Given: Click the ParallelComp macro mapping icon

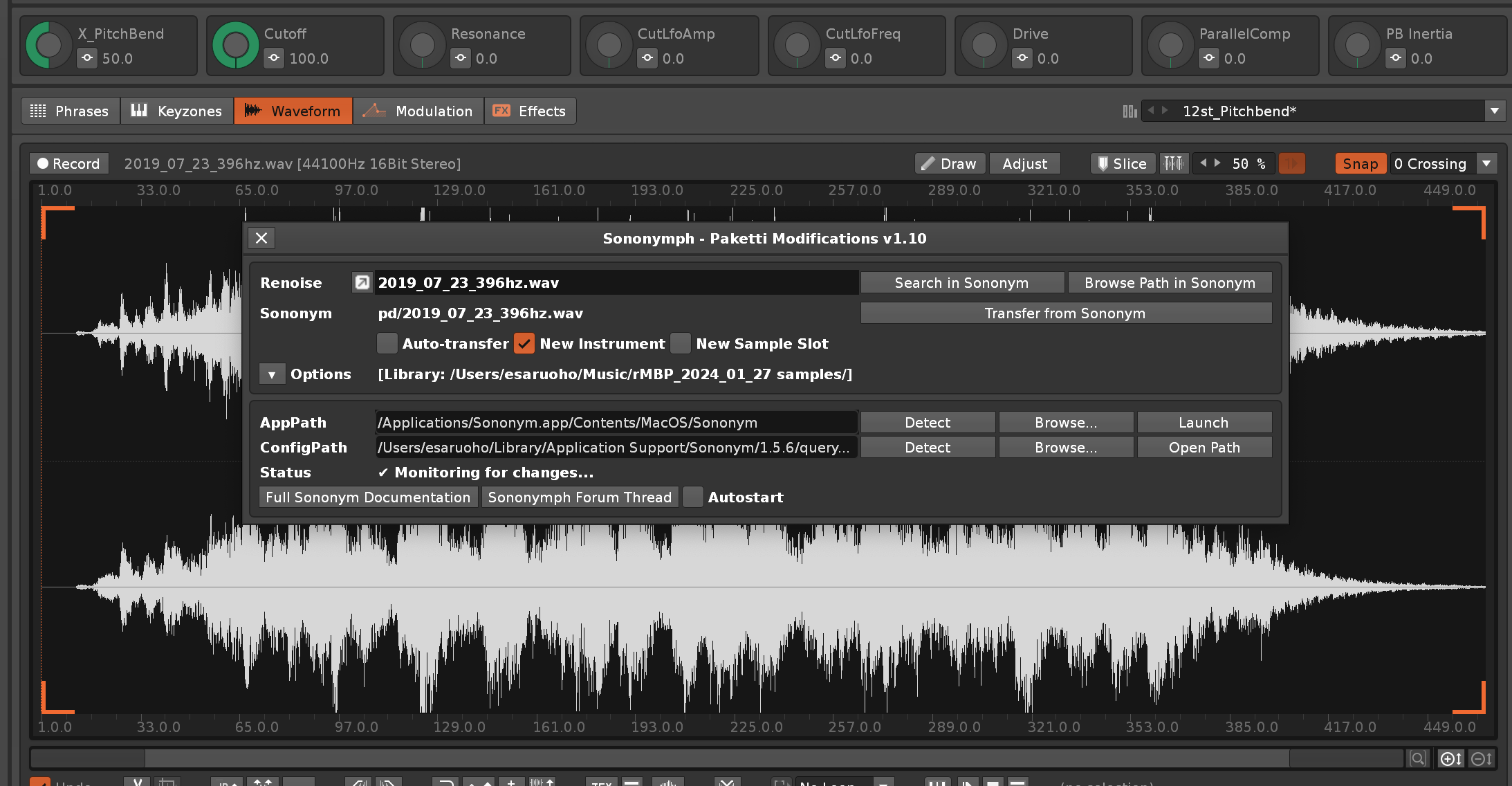Looking at the screenshot, I should click(1209, 58).
